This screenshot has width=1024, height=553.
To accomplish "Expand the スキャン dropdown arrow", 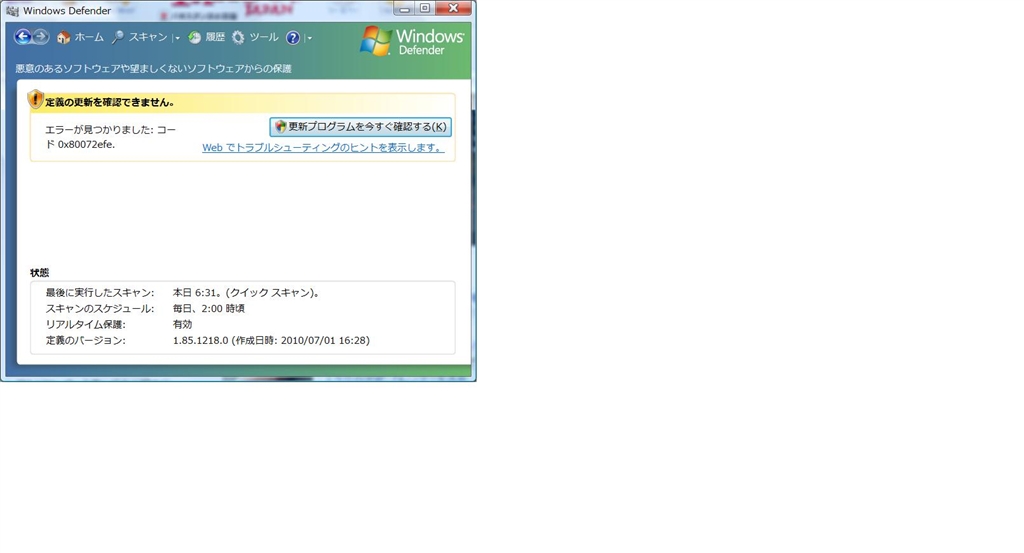I will click(x=177, y=38).
